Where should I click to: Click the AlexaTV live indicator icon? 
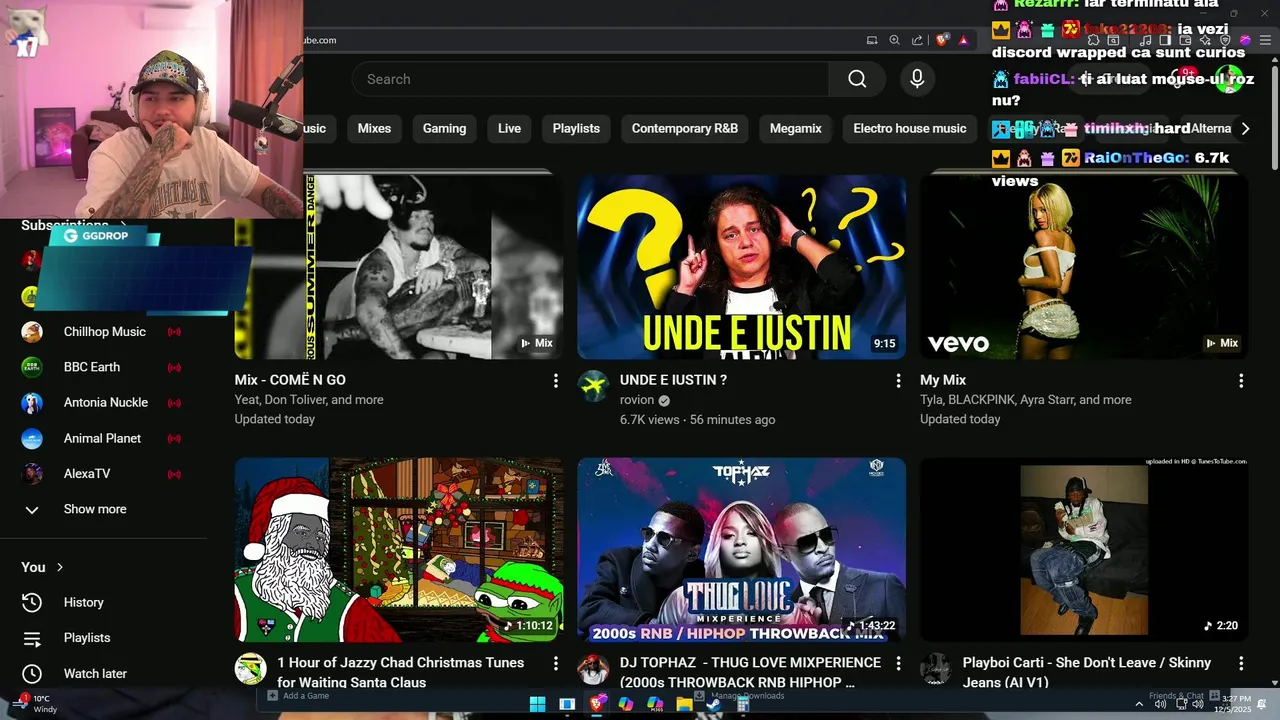click(174, 474)
